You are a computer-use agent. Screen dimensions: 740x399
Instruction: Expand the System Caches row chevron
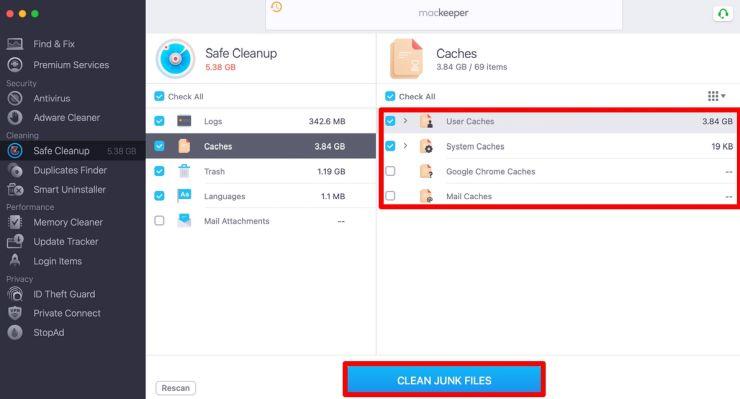(x=405, y=145)
